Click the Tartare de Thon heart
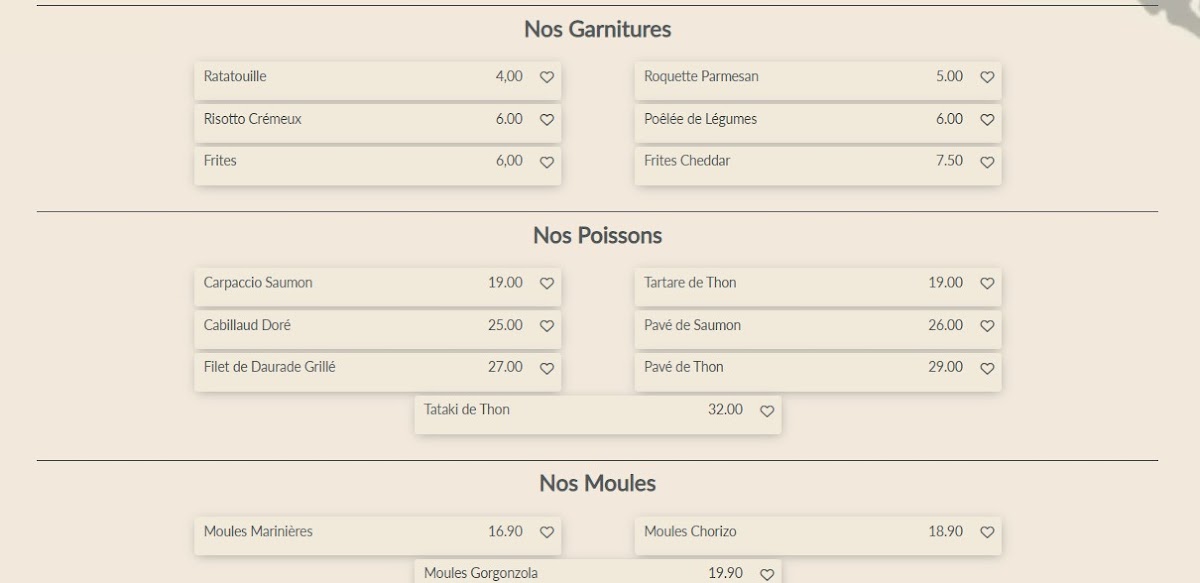Image resolution: width=1200 pixels, height=583 pixels. (x=987, y=283)
